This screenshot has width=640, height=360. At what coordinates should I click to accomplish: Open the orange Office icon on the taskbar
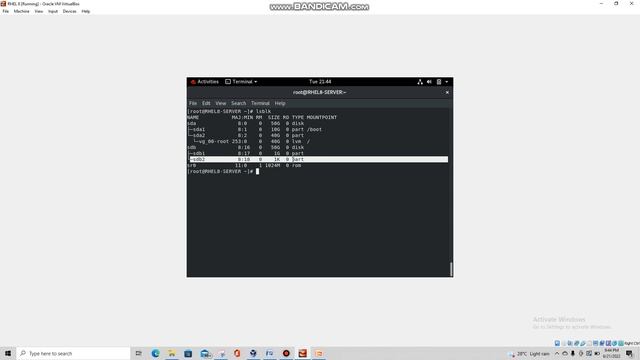pyautogui.click(x=237, y=353)
